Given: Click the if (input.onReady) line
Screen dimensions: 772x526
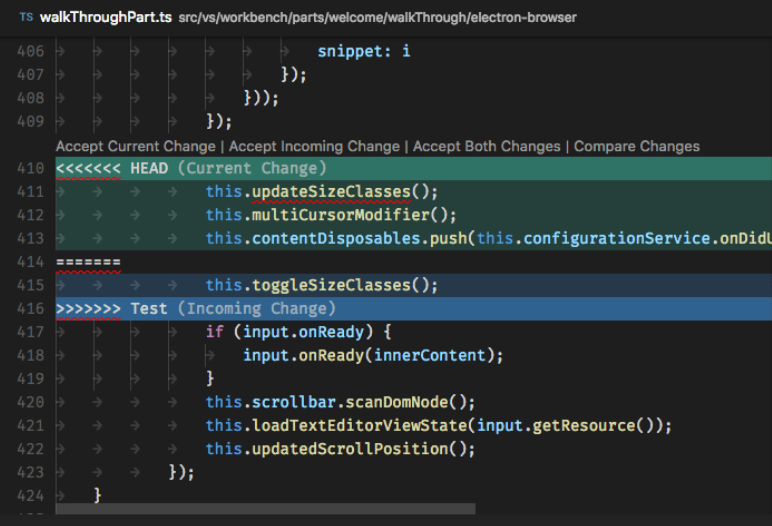Looking at the screenshot, I should 298,332.
